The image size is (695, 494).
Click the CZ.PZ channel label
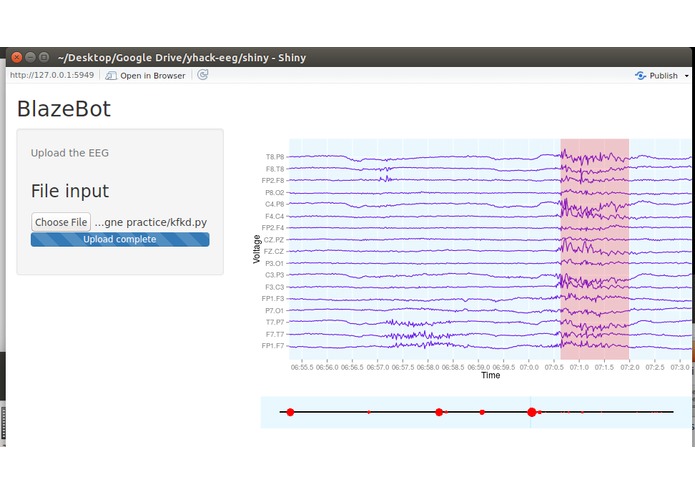[x=273, y=240]
